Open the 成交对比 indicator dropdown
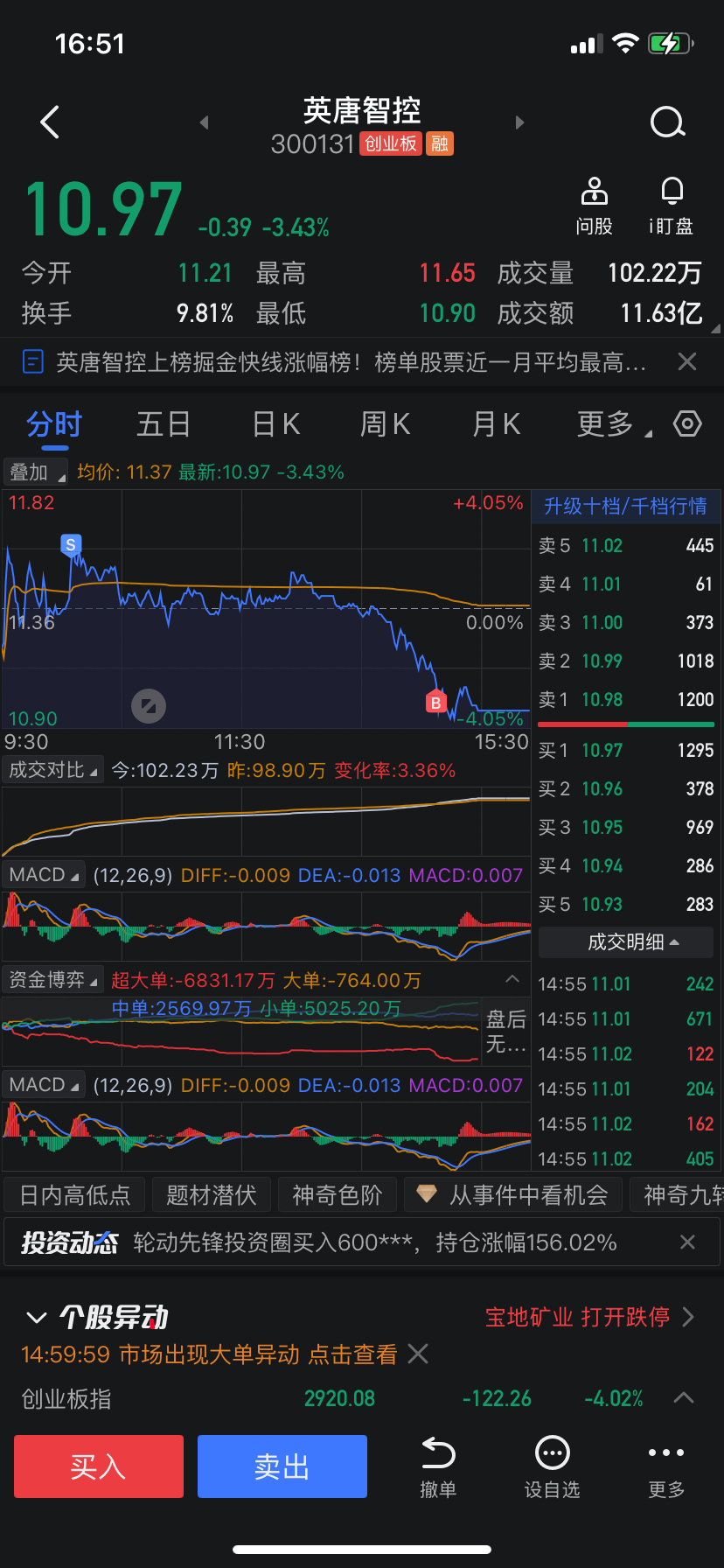 coord(53,770)
